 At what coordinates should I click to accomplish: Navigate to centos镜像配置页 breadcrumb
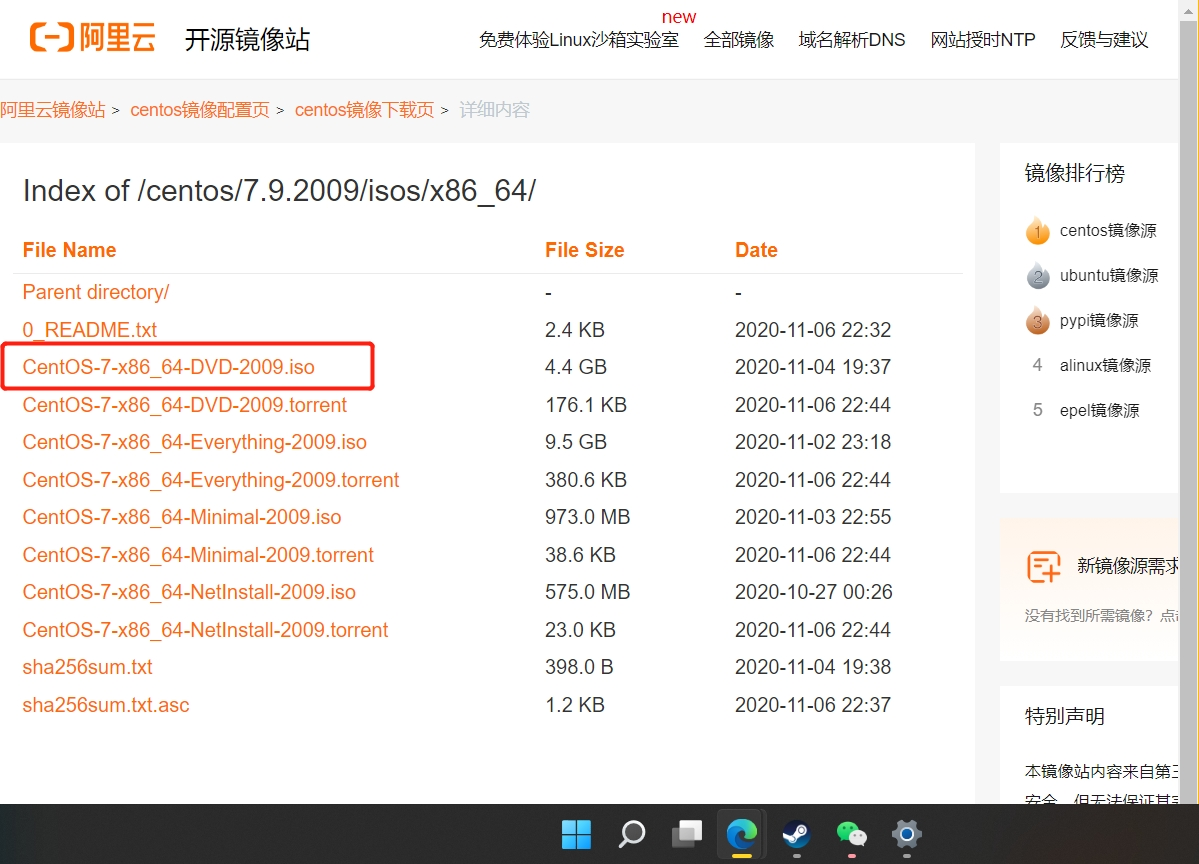coord(200,110)
